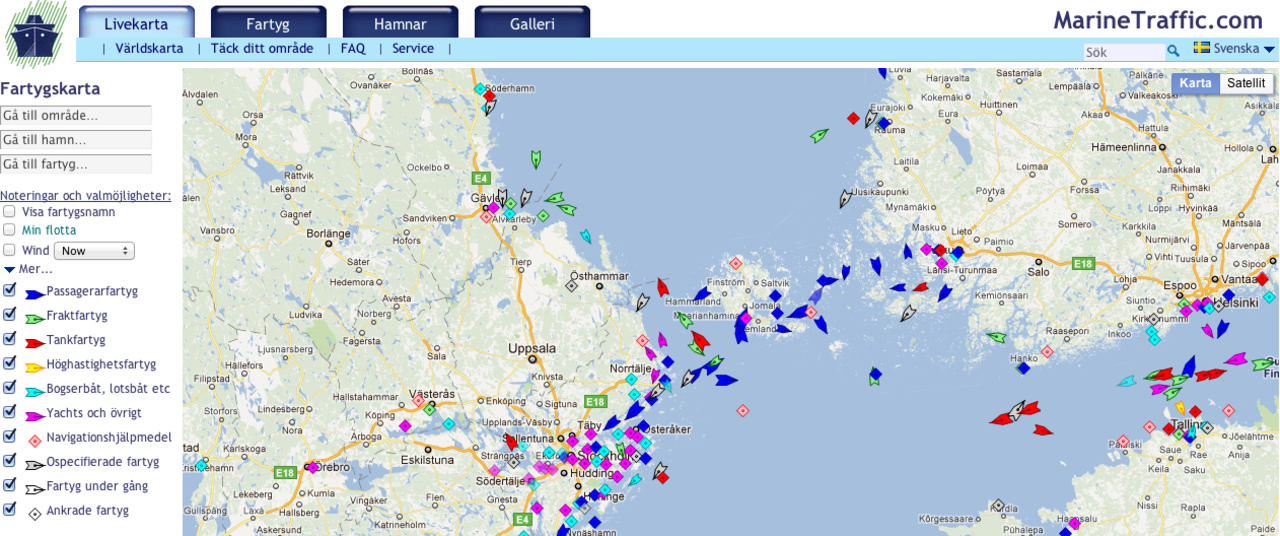Click the blue Passagerarfartyg legend icon

[x=34, y=294]
